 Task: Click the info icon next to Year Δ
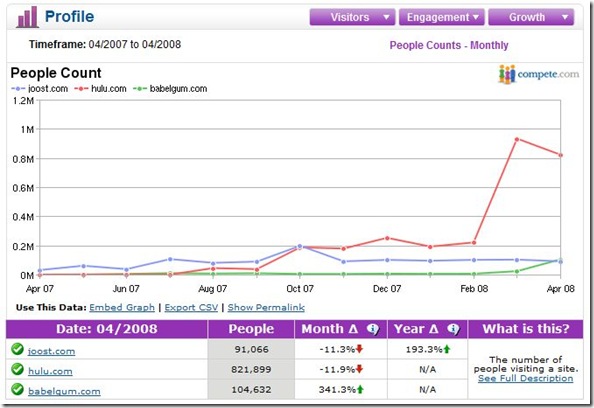tap(453, 329)
